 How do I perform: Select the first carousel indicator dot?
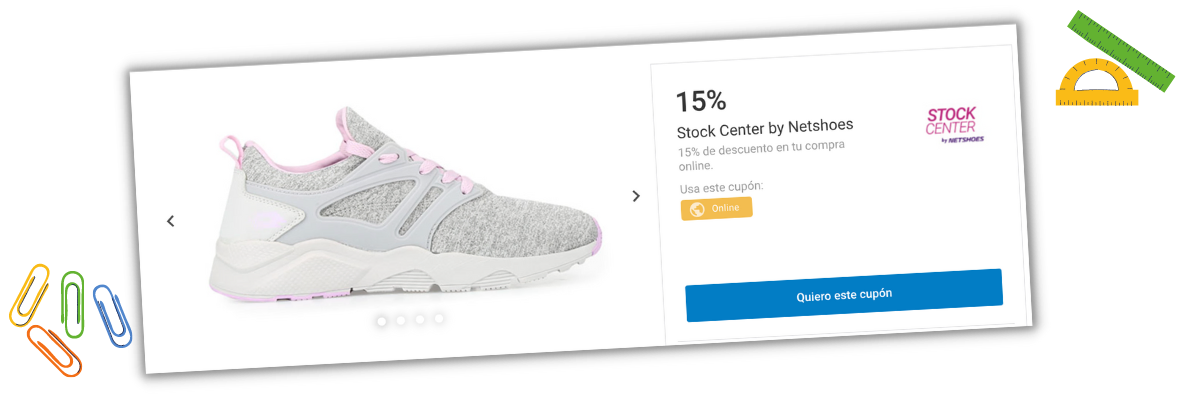pyautogui.click(x=381, y=322)
